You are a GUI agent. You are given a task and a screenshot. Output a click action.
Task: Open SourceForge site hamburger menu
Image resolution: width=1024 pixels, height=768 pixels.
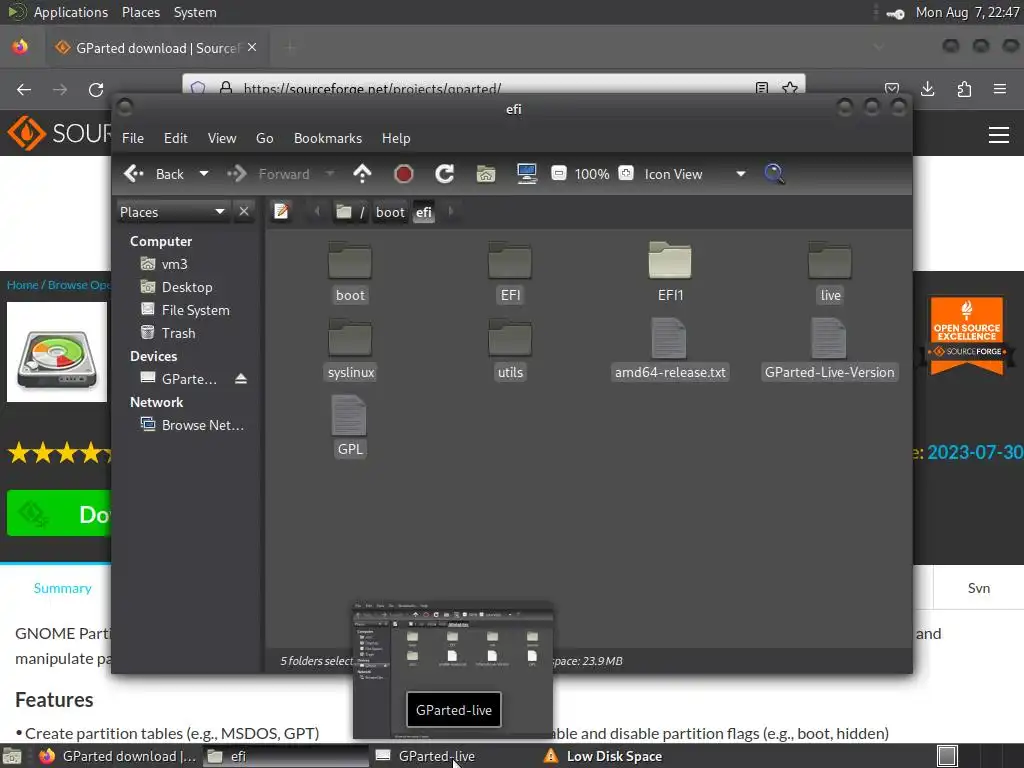click(x=999, y=135)
